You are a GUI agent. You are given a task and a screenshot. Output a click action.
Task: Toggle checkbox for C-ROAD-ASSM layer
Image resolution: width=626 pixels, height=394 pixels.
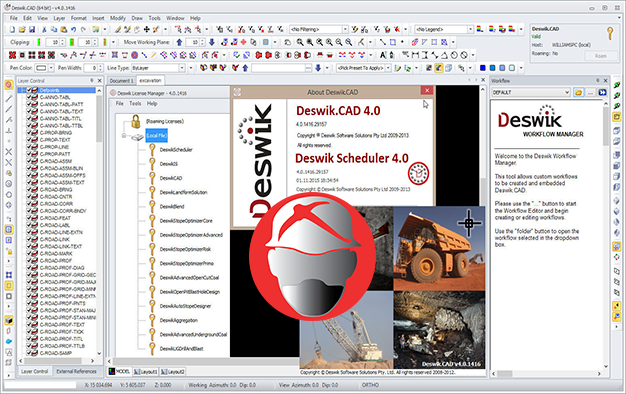[x=29, y=161]
